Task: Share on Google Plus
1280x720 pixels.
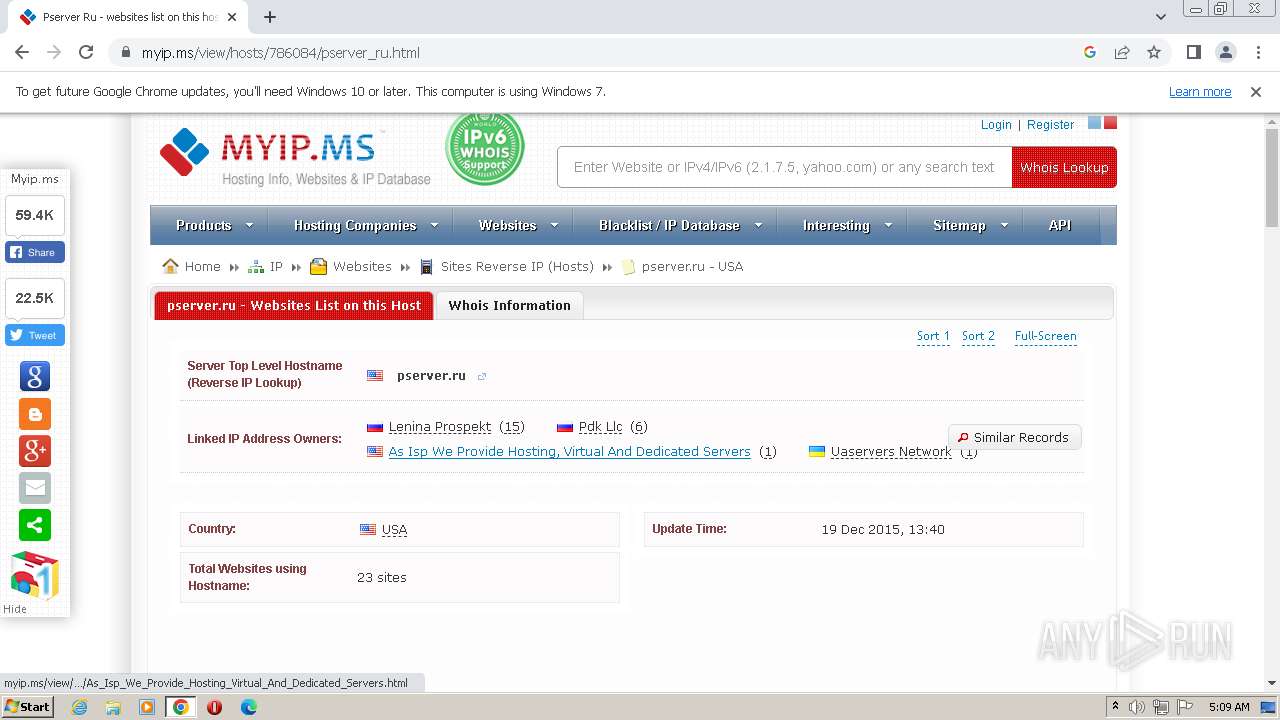Action: pyautogui.click(x=35, y=451)
